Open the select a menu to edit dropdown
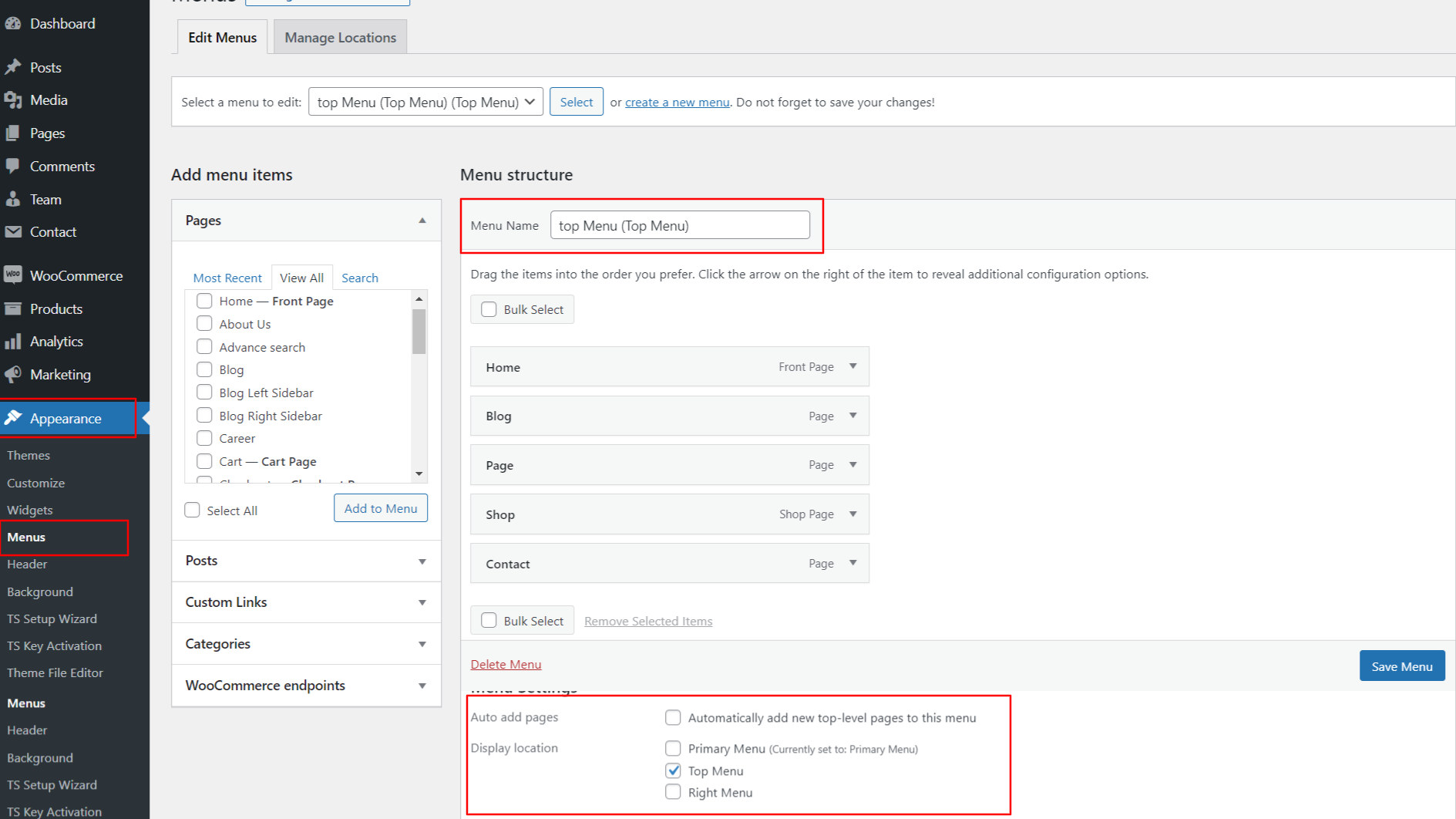This screenshot has height=819, width=1456. (x=425, y=102)
